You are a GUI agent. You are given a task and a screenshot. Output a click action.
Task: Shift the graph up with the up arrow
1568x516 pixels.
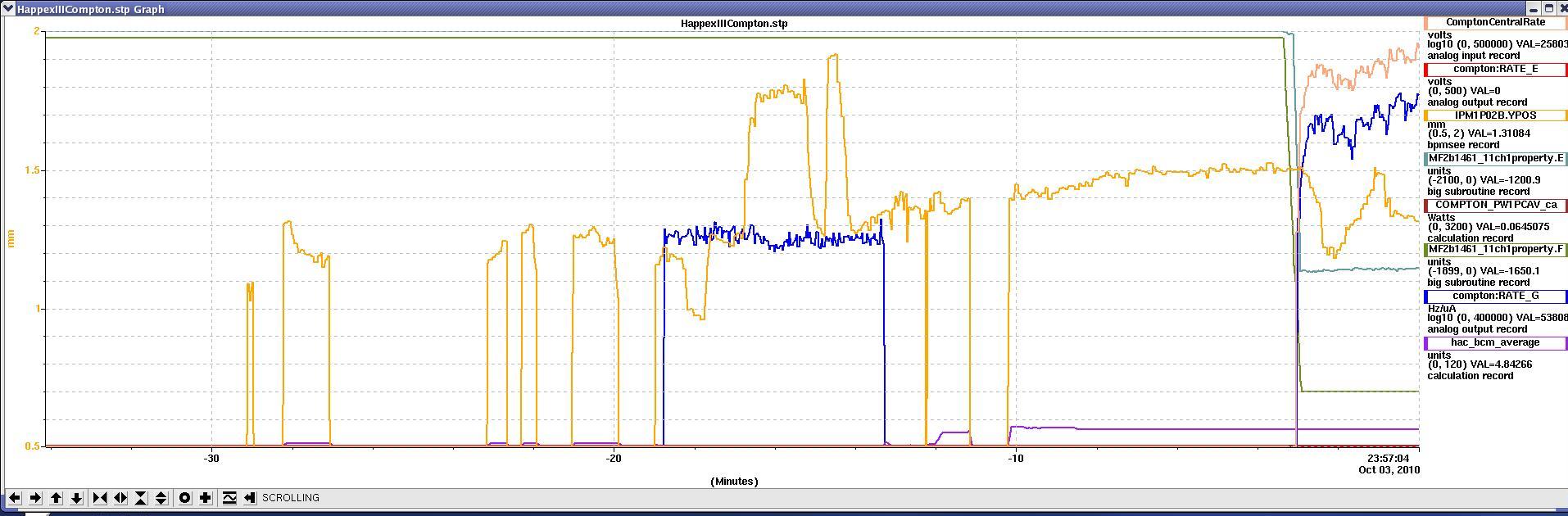[x=57, y=498]
